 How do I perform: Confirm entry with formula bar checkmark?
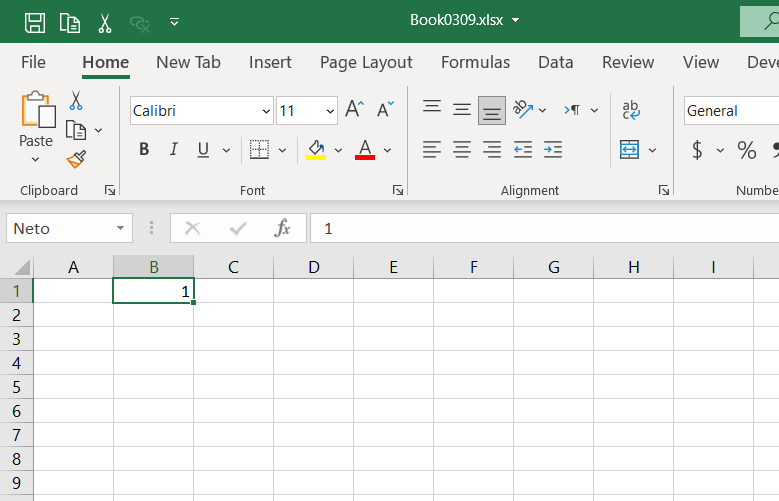tap(238, 229)
